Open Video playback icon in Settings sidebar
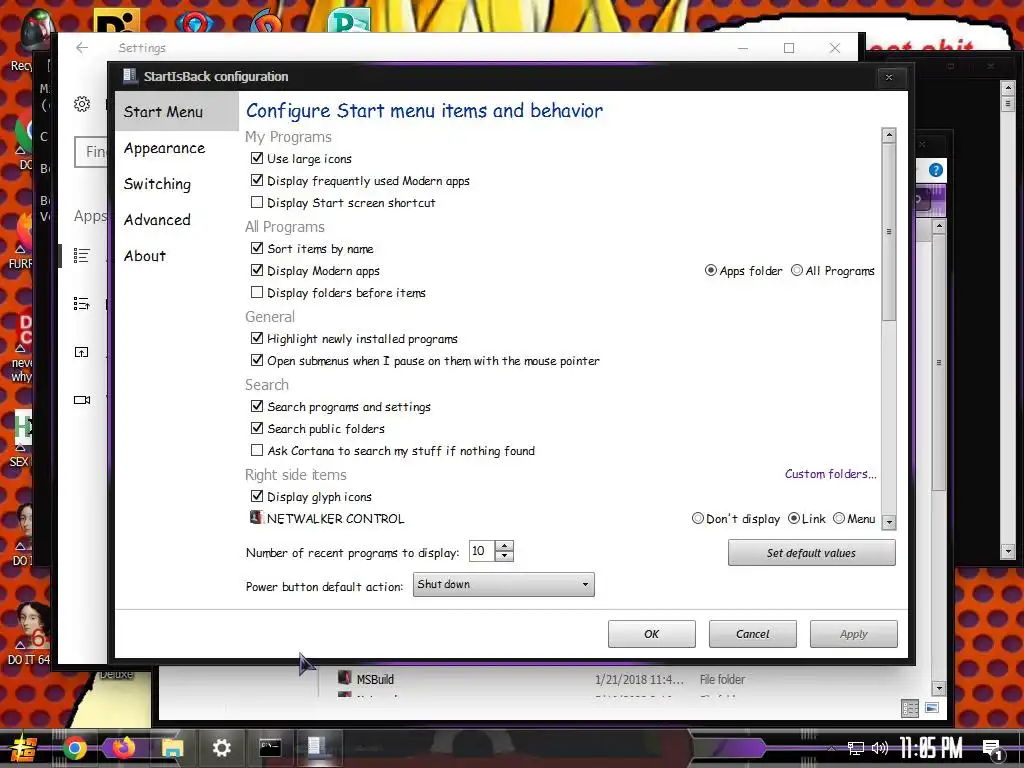The image size is (1024, 768). (82, 400)
